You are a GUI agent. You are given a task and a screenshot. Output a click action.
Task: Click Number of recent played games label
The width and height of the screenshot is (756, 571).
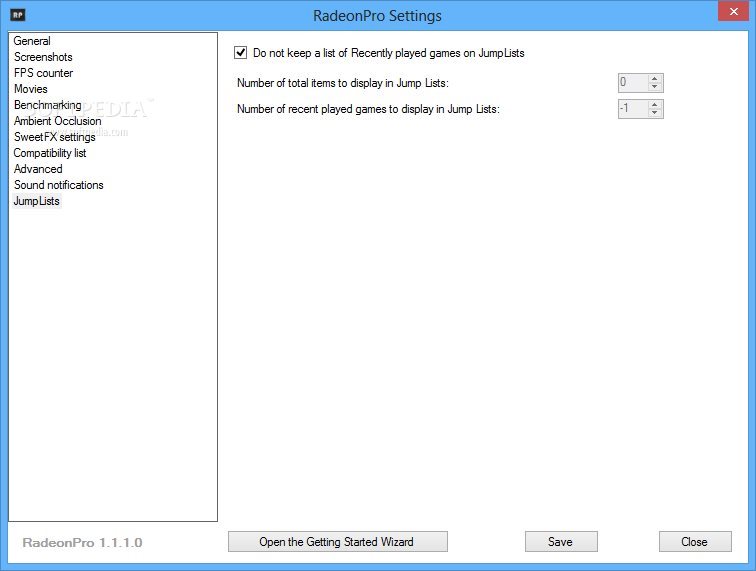(x=368, y=109)
